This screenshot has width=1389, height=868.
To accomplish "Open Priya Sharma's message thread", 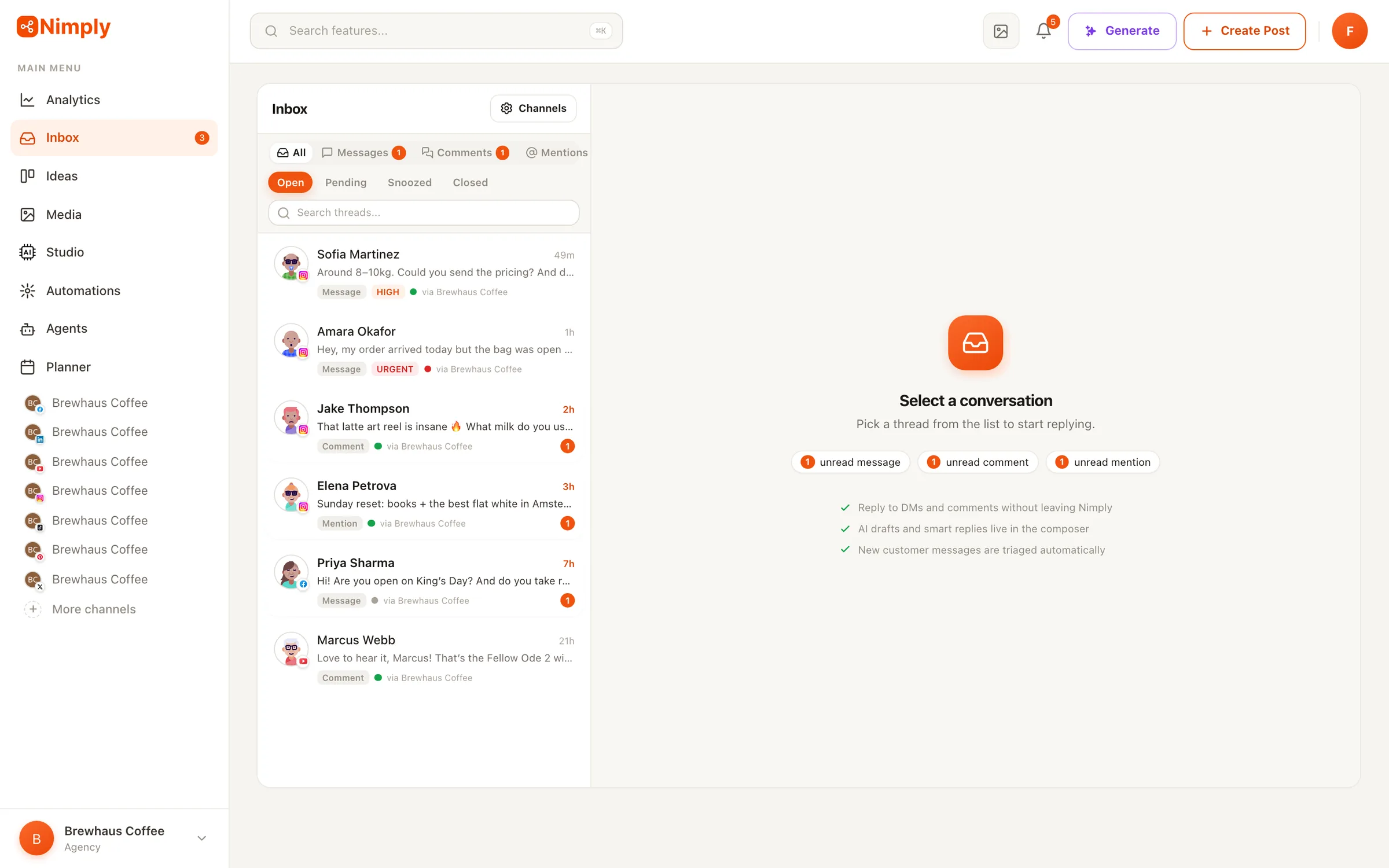I will point(424,581).
